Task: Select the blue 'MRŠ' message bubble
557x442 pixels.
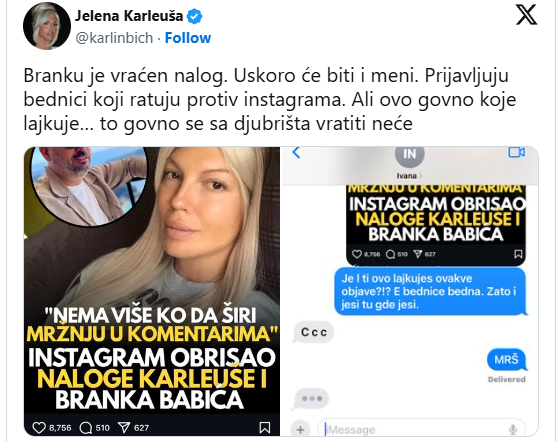Action: coord(507,360)
